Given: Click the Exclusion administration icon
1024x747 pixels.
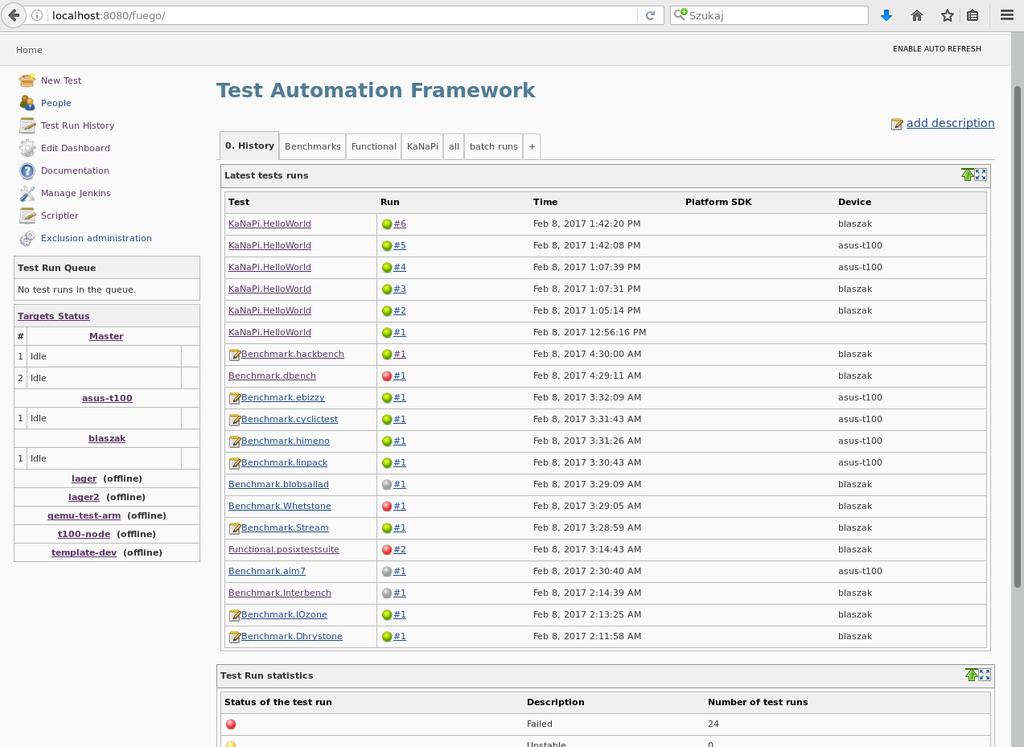Looking at the screenshot, I should [x=27, y=238].
